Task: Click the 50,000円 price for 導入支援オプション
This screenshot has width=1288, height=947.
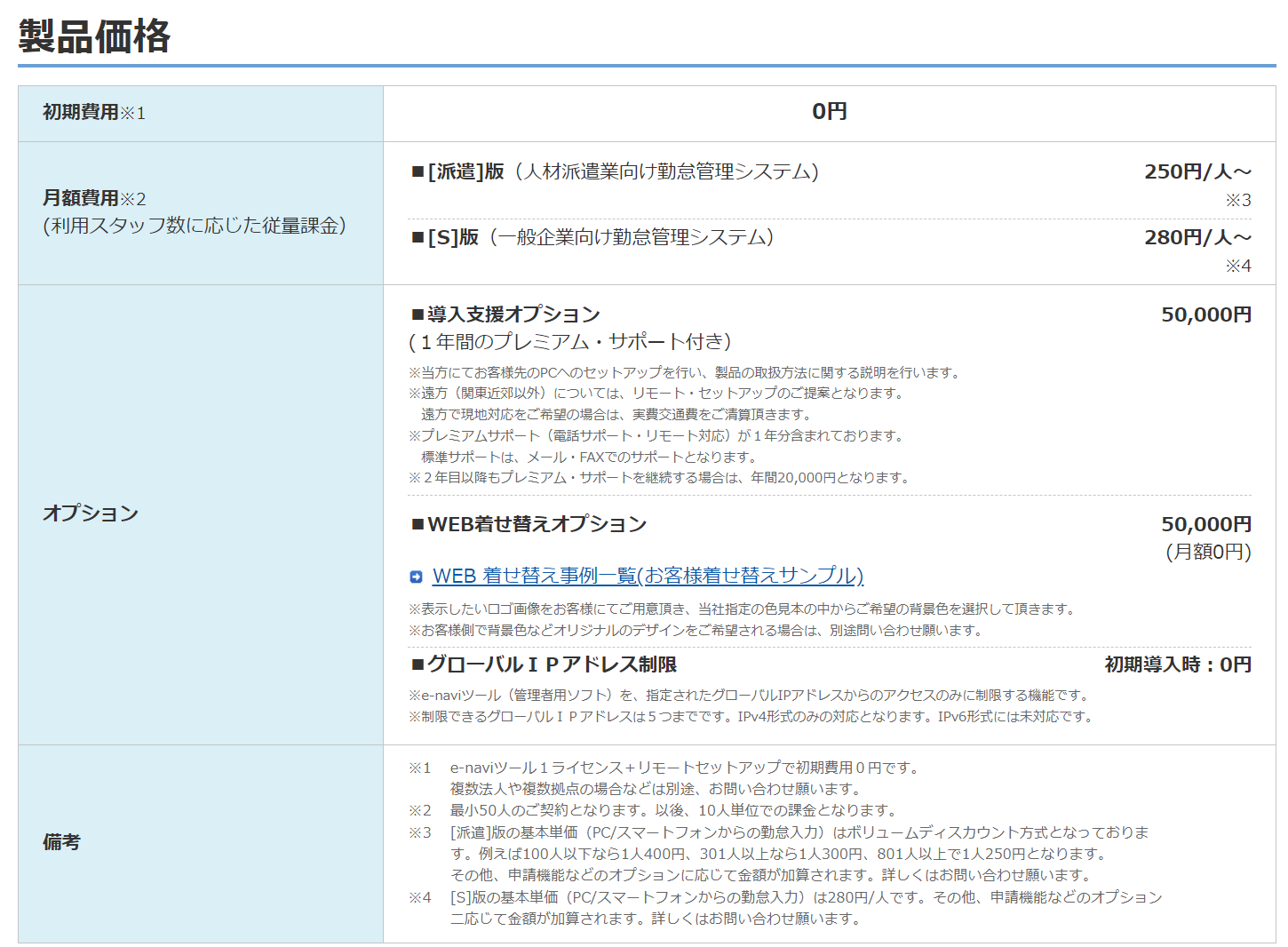Action: coord(1205,314)
